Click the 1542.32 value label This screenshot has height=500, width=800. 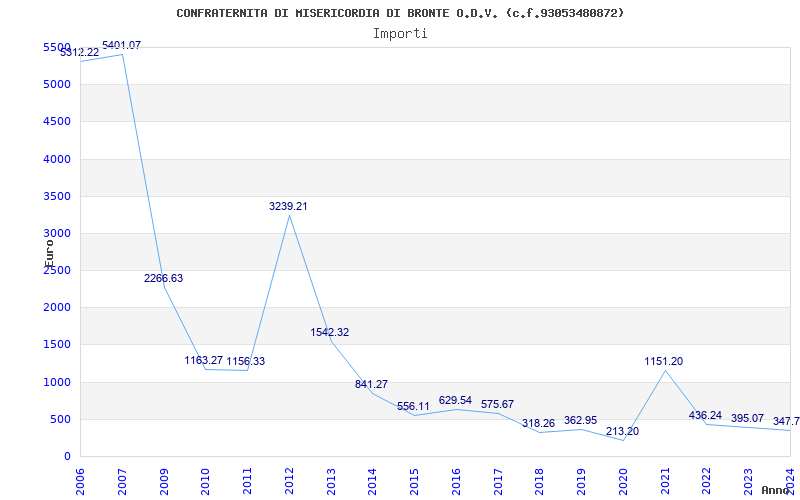click(x=330, y=332)
